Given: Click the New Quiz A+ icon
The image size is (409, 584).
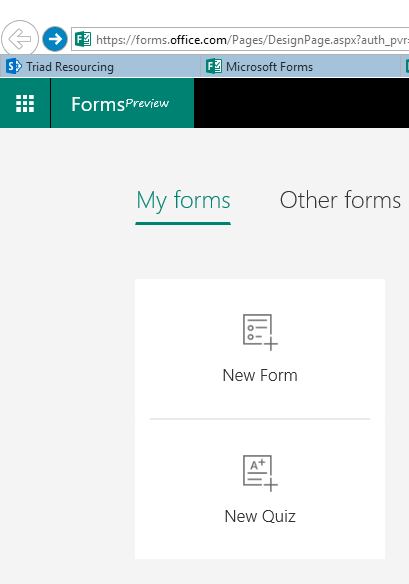Looking at the screenshot, I should pyautogui.click(x=260, y=473).
